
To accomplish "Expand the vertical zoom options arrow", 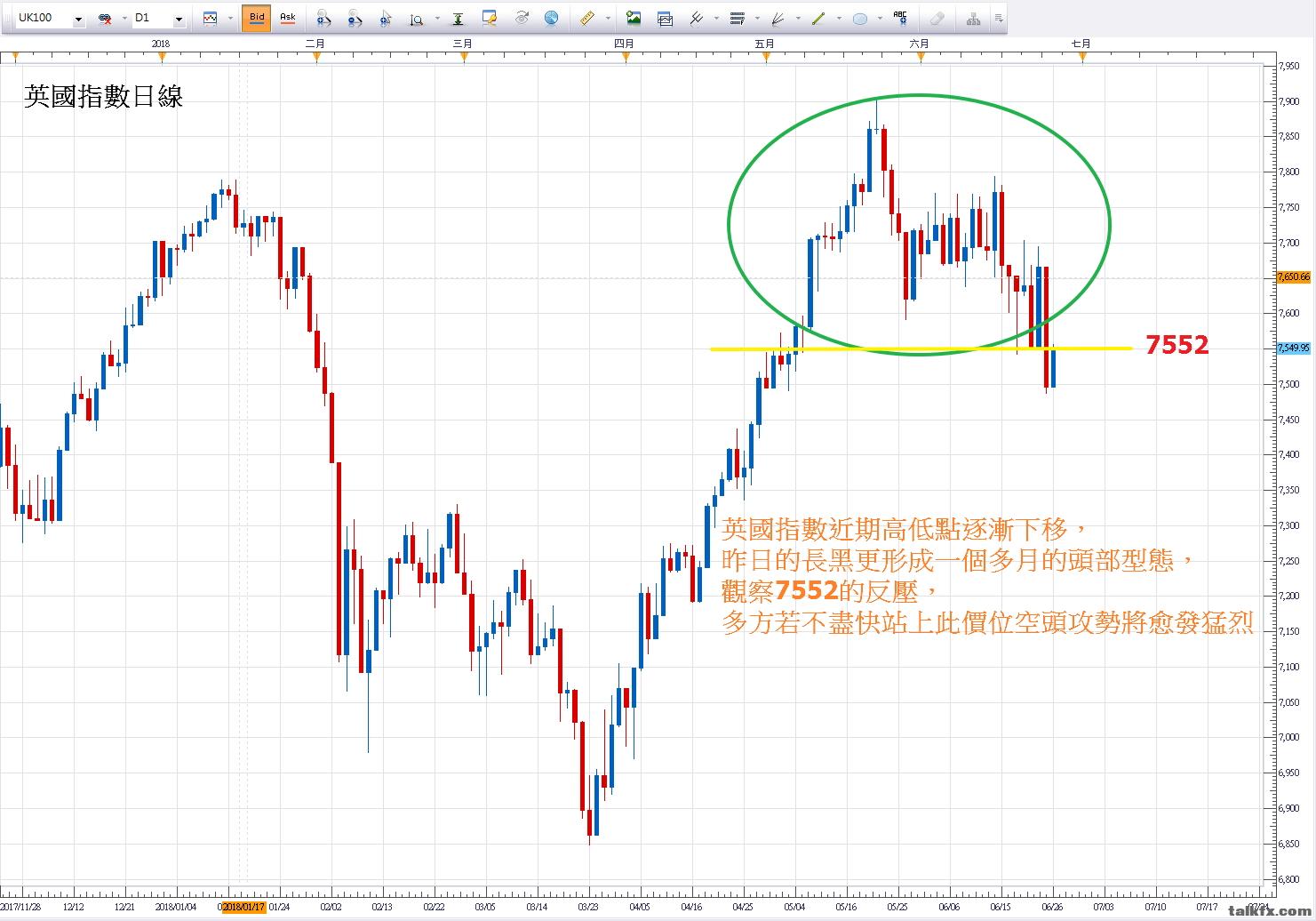I will click(437, 19).
